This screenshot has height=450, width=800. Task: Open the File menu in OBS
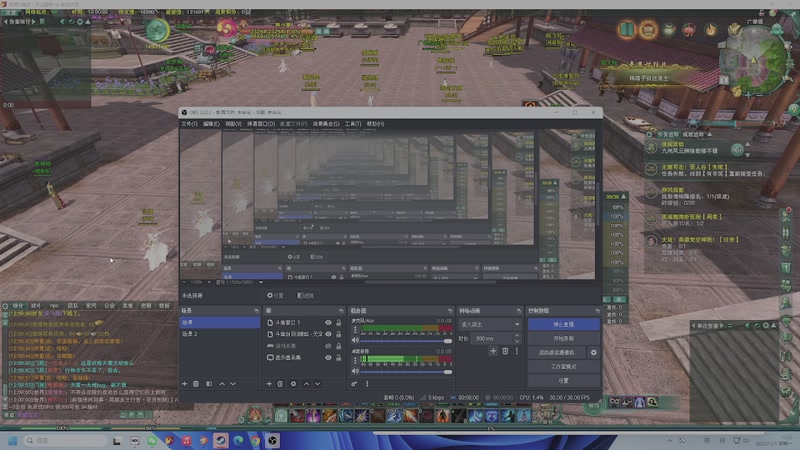pyautogui.click(x=189, y=124)
